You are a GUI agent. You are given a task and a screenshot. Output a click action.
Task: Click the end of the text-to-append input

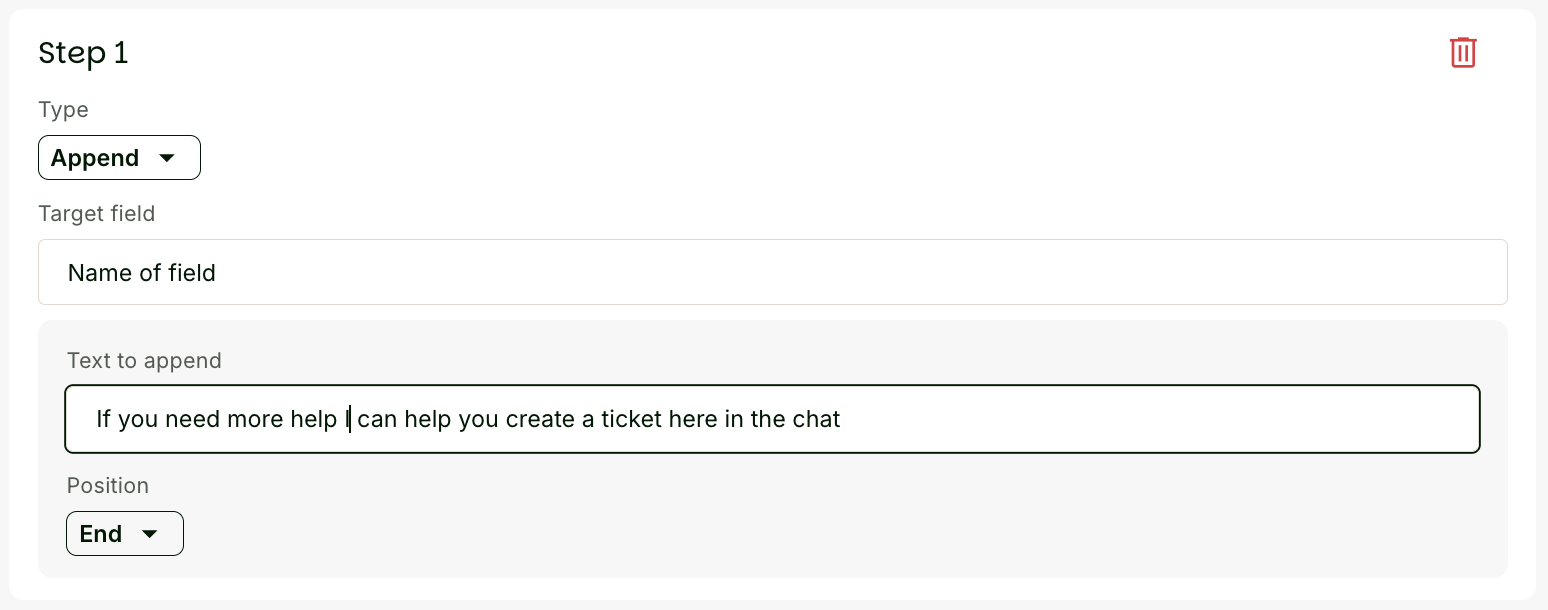pos(1150,419)
